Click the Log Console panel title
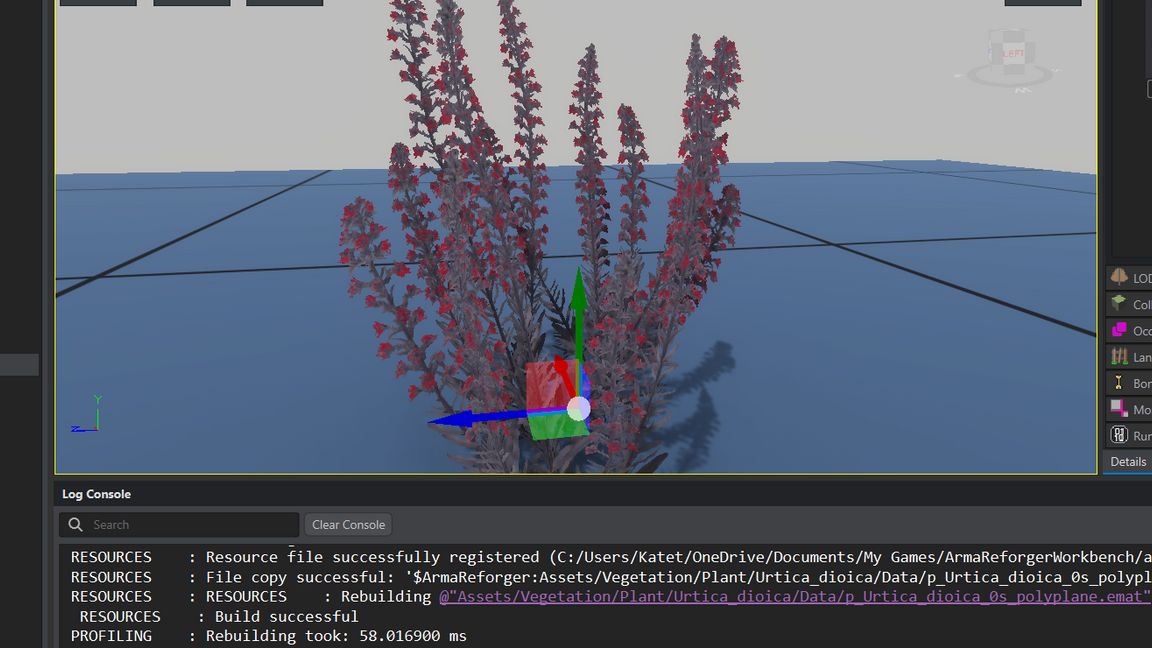Image resolution: width=1152 pixels, height=648 pixels. point(96,493)
